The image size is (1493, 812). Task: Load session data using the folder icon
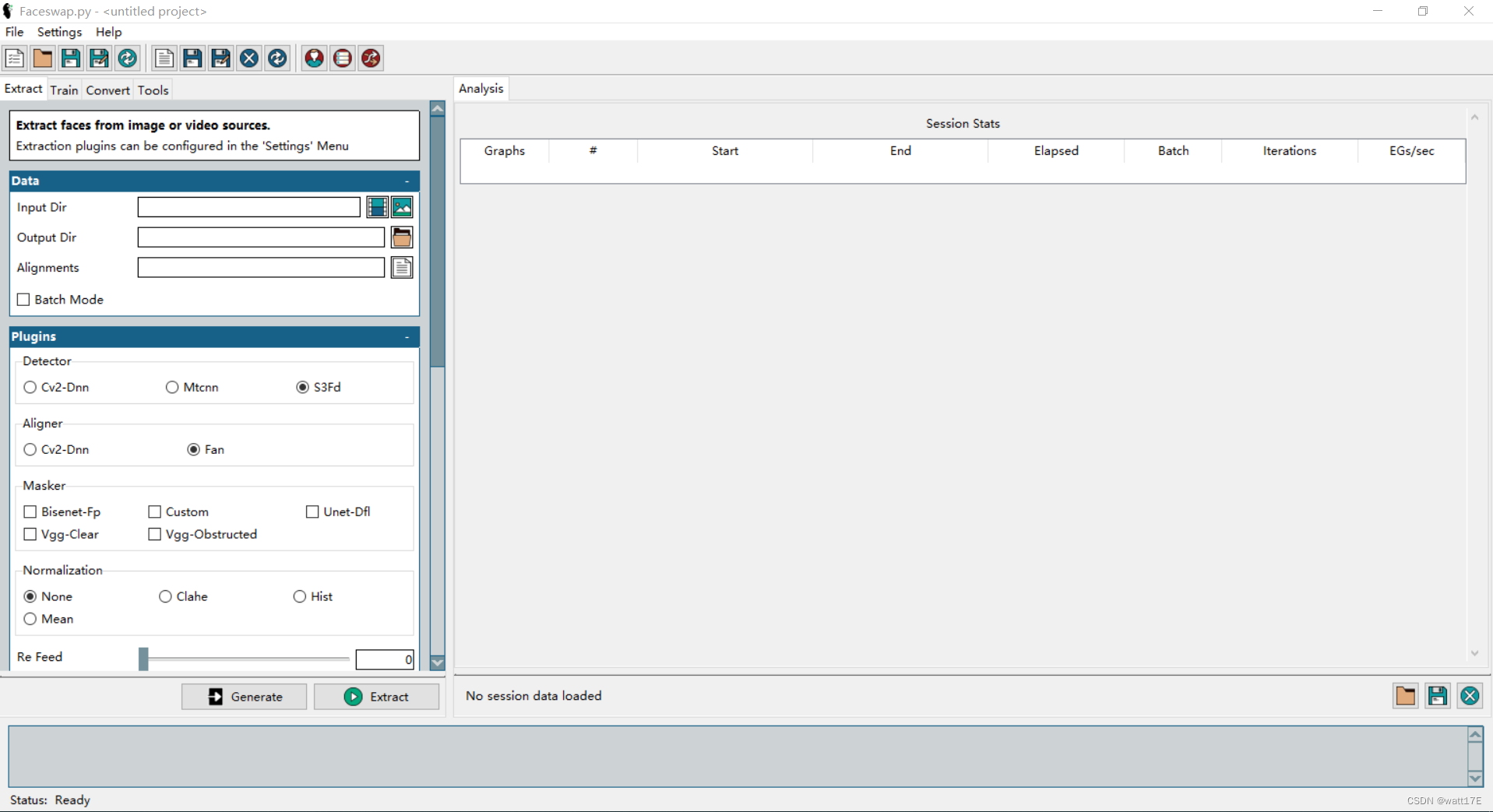click(1406, 696)
